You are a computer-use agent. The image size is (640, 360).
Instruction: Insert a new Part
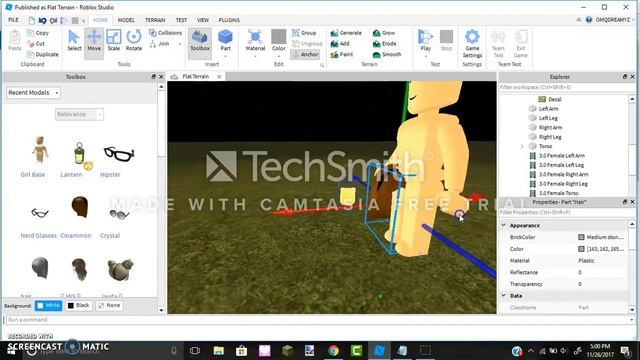click(225, 40)
